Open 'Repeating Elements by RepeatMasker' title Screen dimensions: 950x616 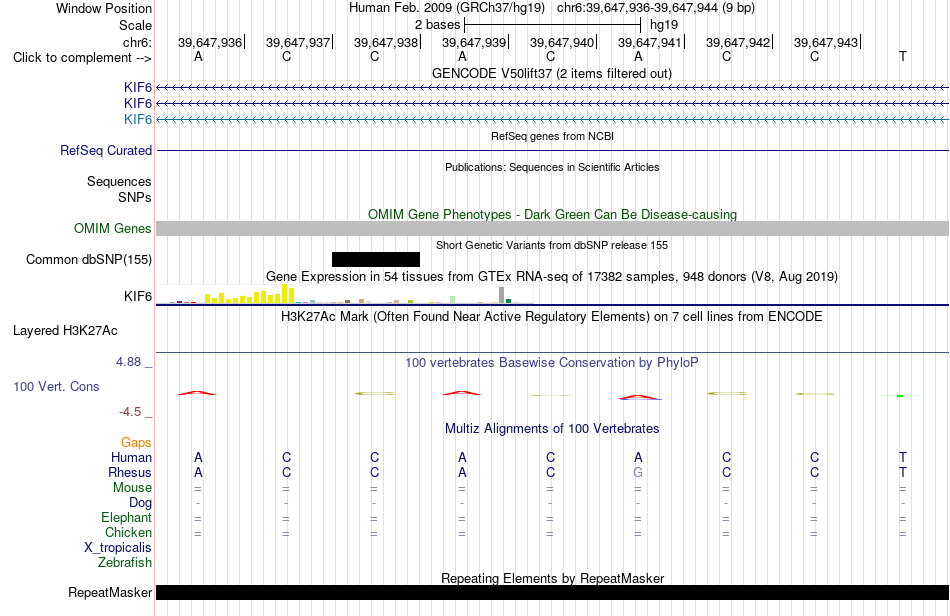[x=552, y=578]
